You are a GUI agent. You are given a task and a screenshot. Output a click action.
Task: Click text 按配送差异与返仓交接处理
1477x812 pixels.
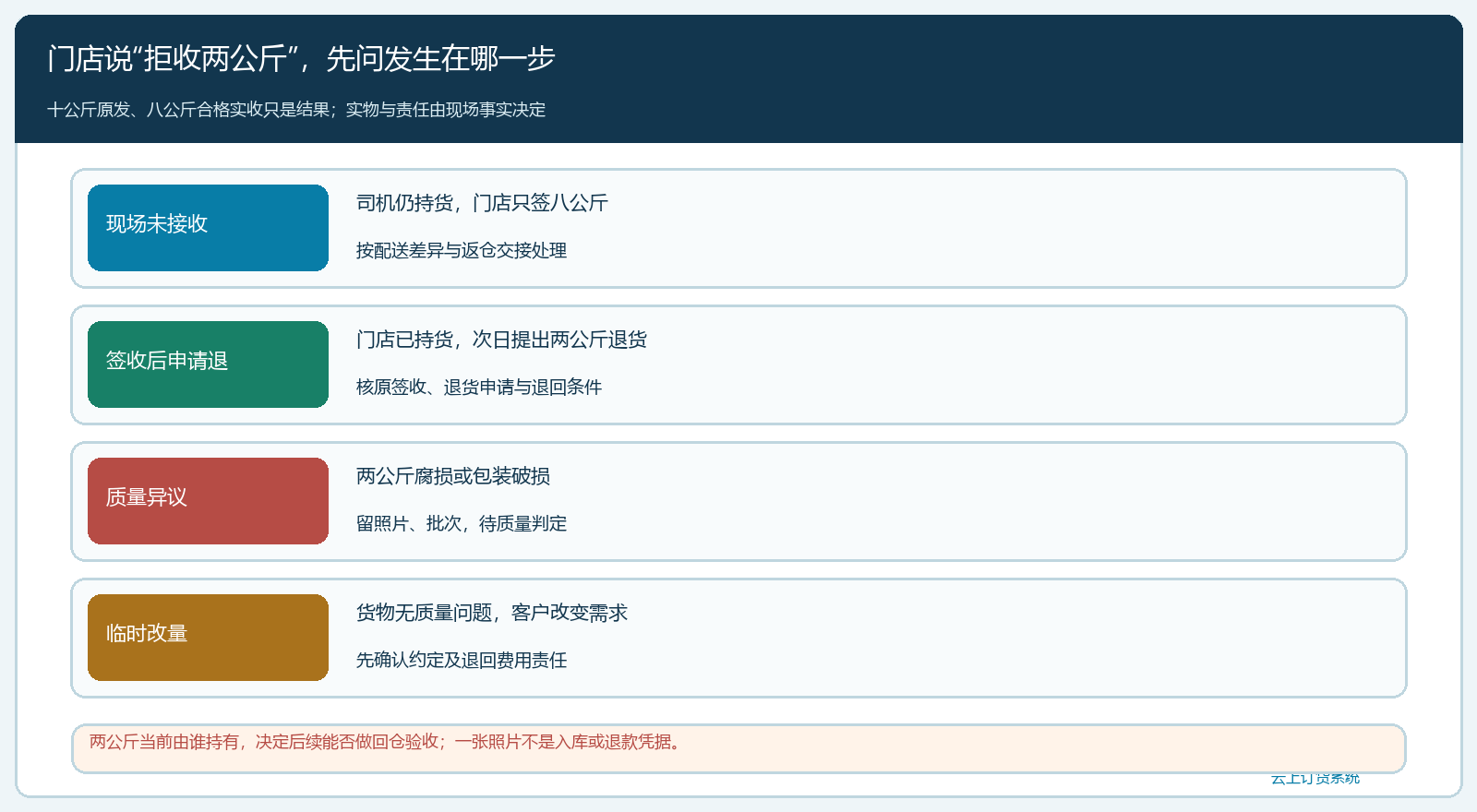coord(462,251)
